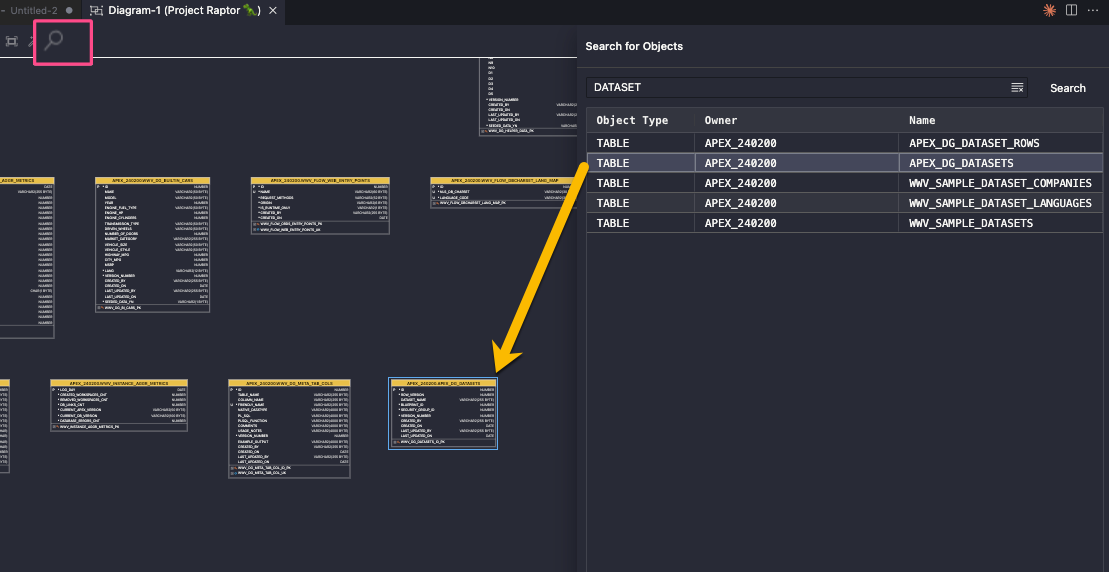This screenshot has height=572, width=1109.
Task: Select the Diagram-1 (Project Raptor) tab
Action: [x=177, y=10]
